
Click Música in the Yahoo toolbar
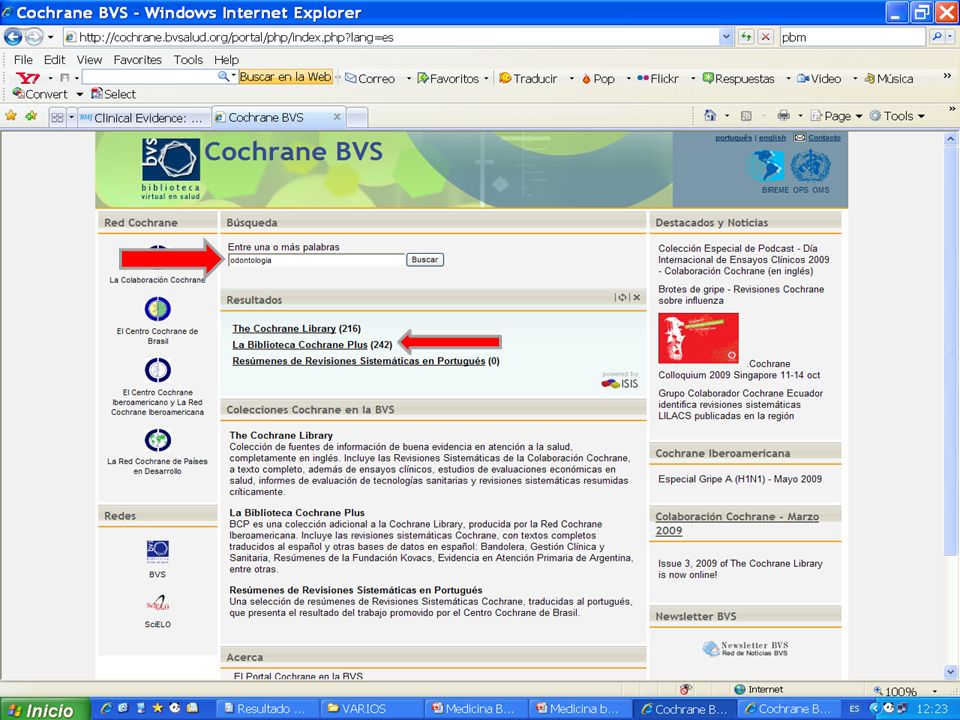888,78
